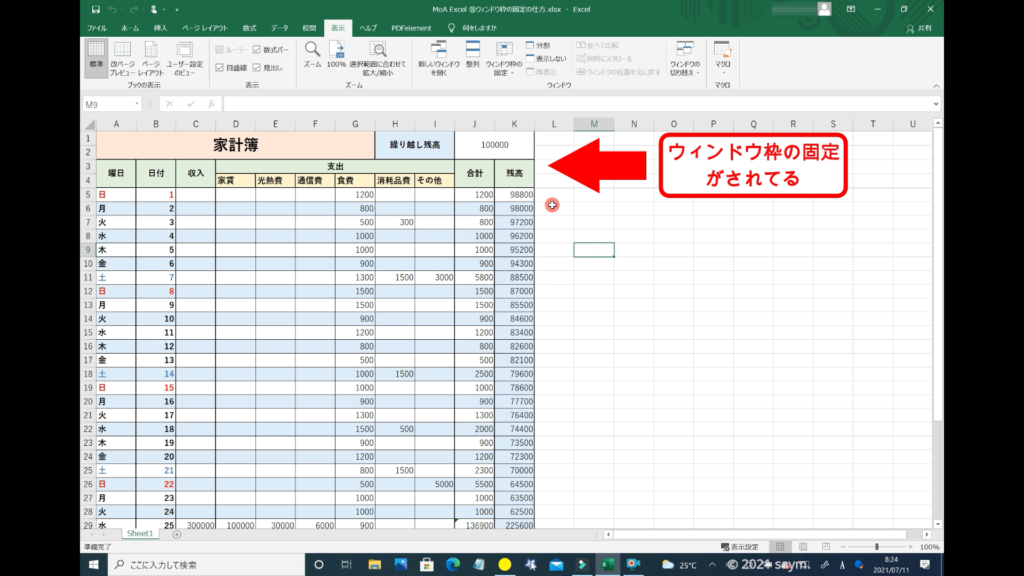Open ウィンドウの切り替え switch windows dropdown
The image size is (1024, 576).
685,58
